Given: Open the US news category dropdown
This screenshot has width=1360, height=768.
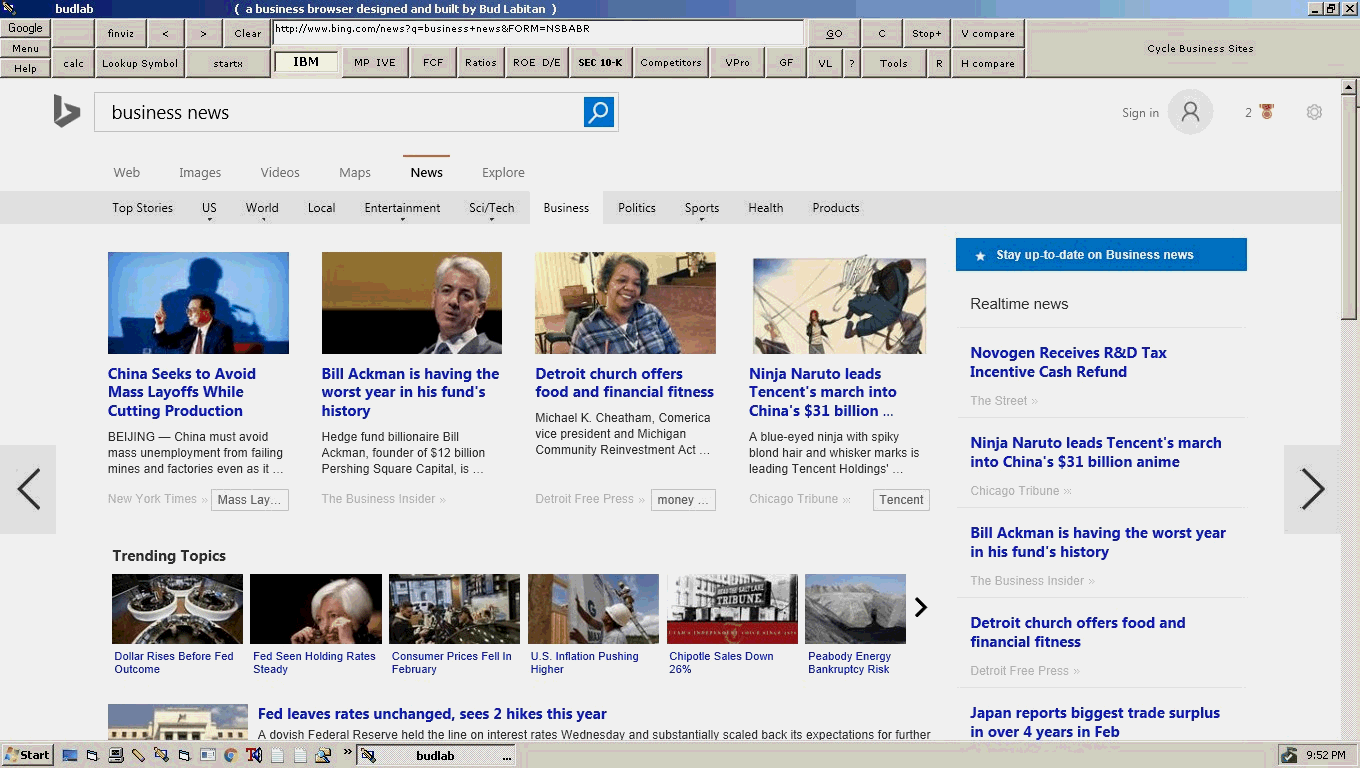Looking at the screenshot, I should pos(209,208).
